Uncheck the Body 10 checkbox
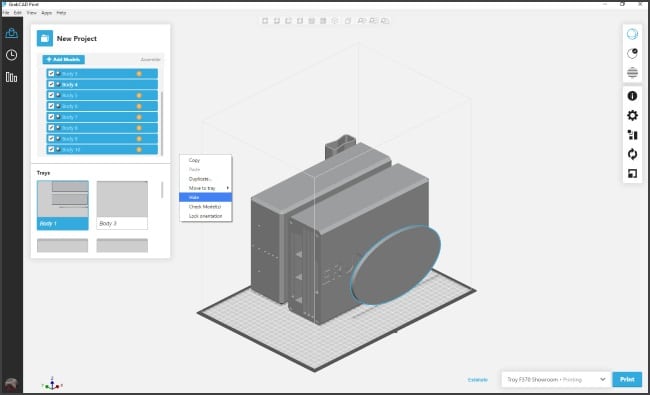The width and height of the screenshot is (650, 395). pos(51,149)
